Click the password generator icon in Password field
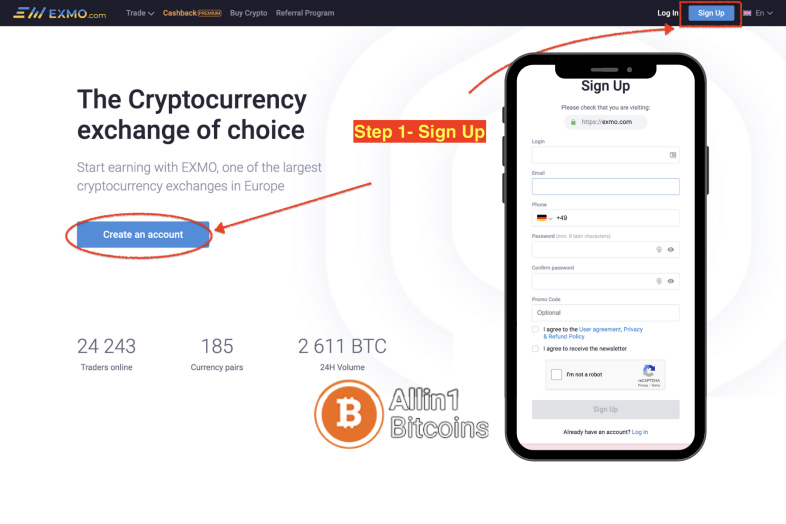The image size is (786, 524). pyautogui.click(x=659, y=250)
